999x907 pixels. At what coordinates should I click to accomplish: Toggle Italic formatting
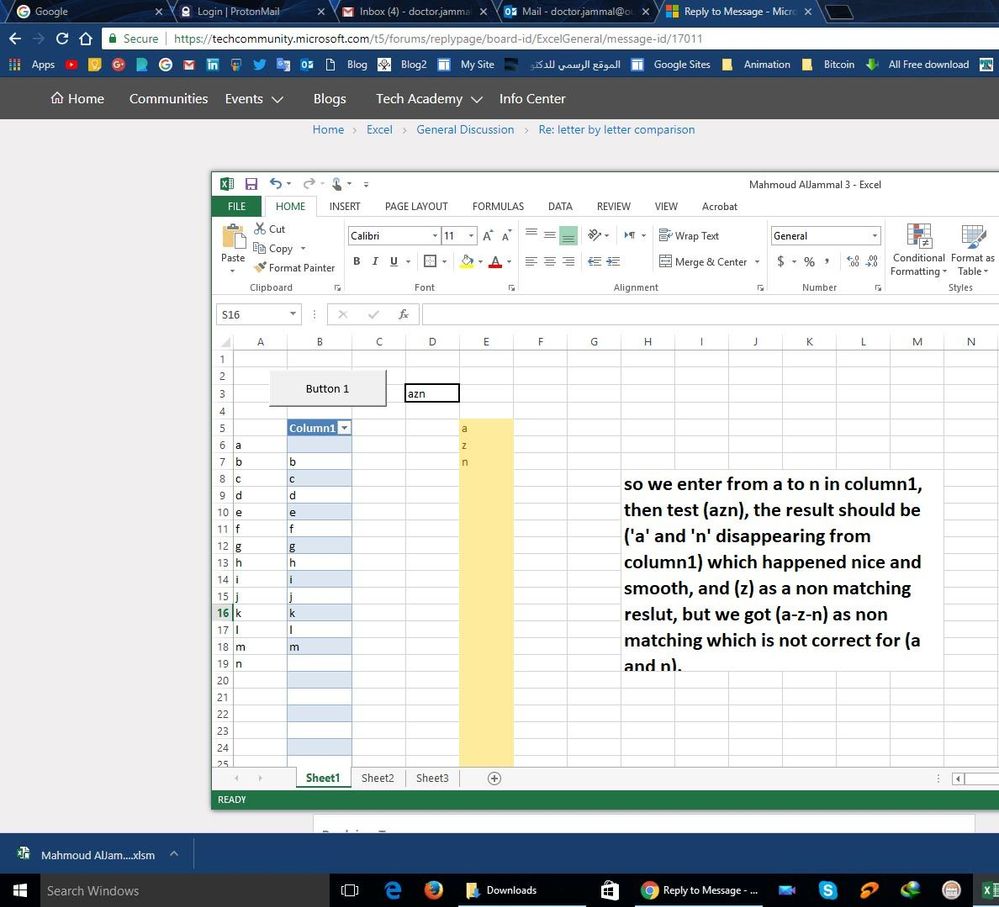[375, 261]
